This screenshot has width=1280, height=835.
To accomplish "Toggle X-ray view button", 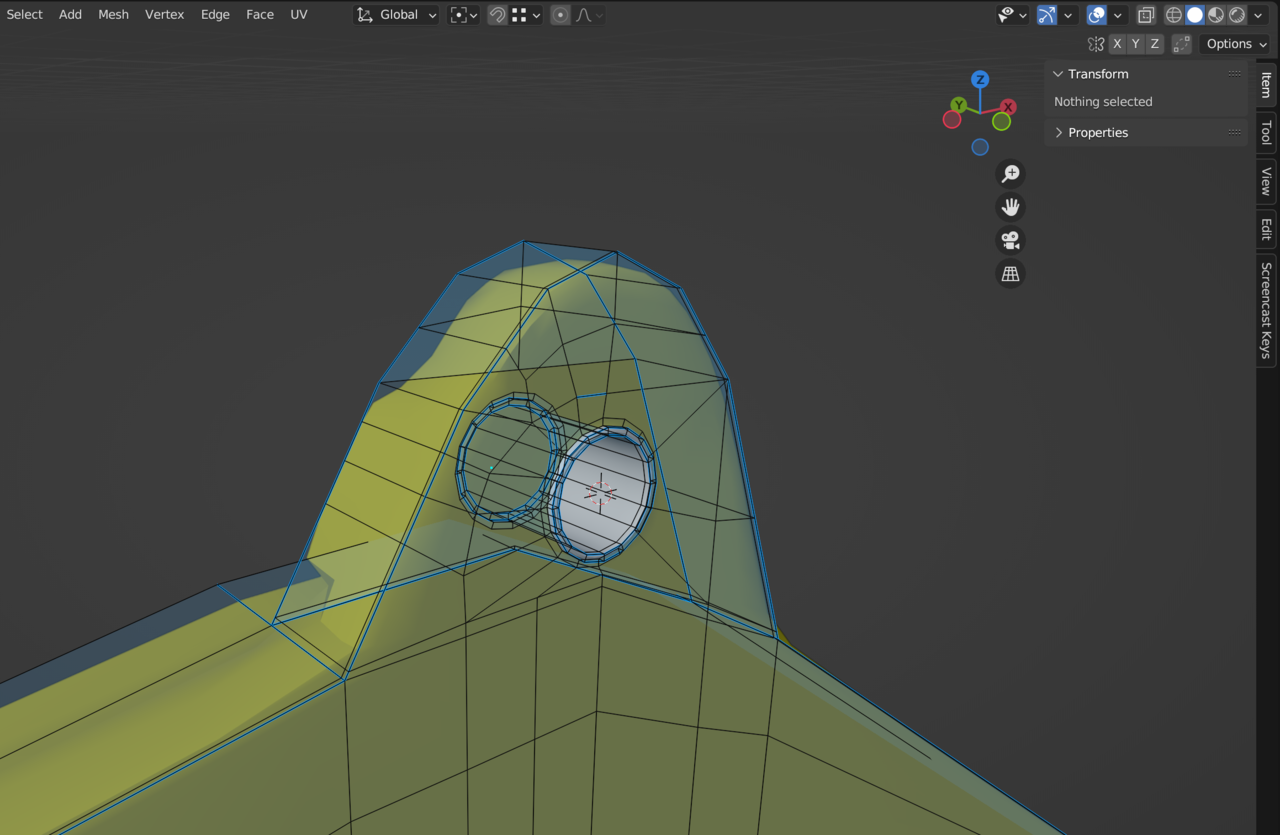I will tap(1146, 15).
